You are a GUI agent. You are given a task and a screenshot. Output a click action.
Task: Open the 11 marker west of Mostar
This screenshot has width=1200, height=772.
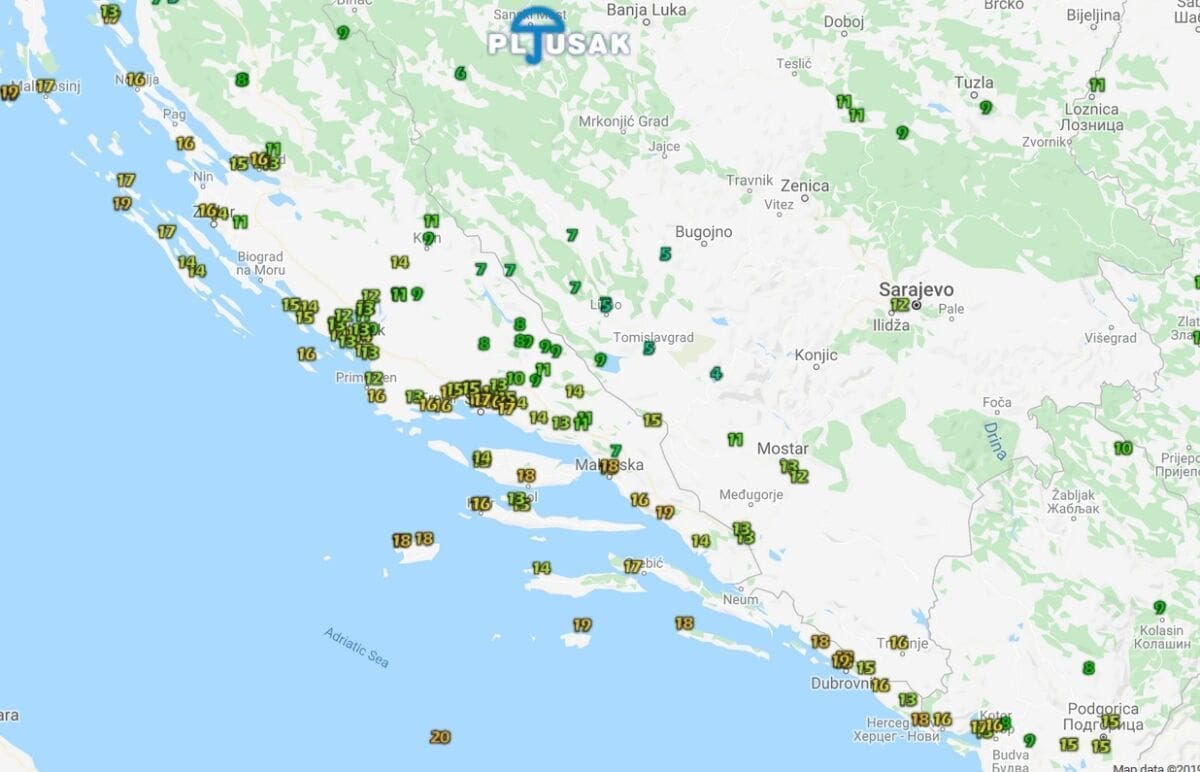click(735, 439)
